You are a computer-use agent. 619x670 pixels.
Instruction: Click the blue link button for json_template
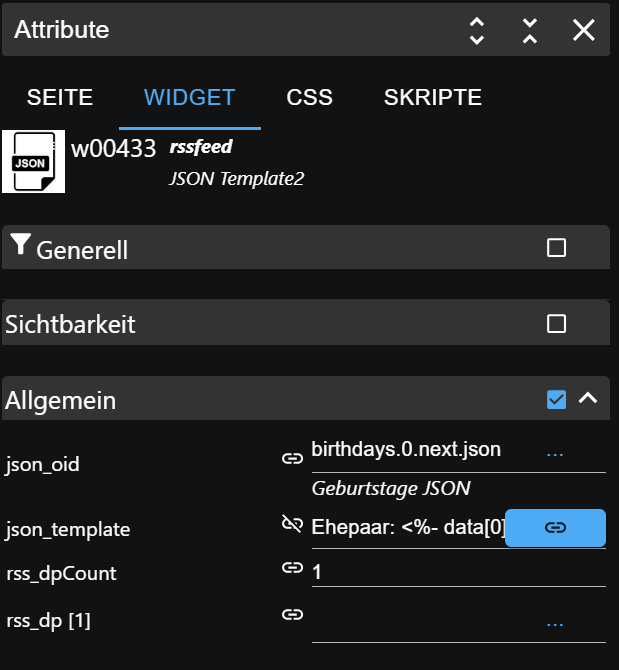pyautogui.click(x=555, y=528)
